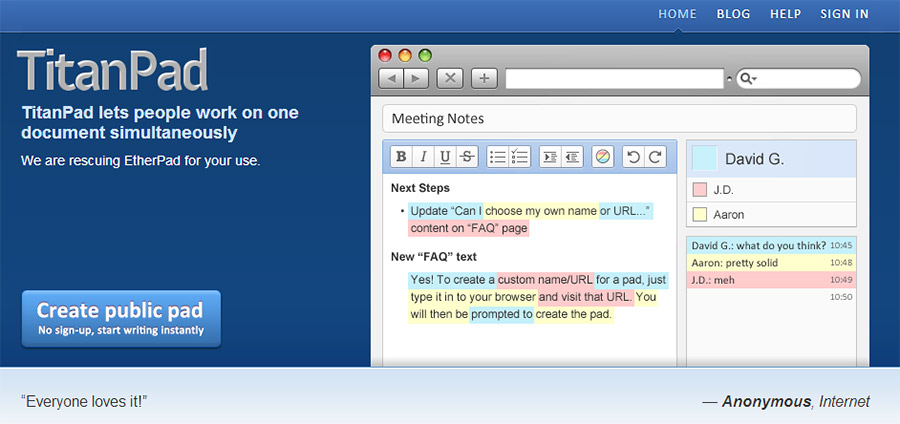Select the user name David G.
900x424 pixels.
(x=754, y=159)
